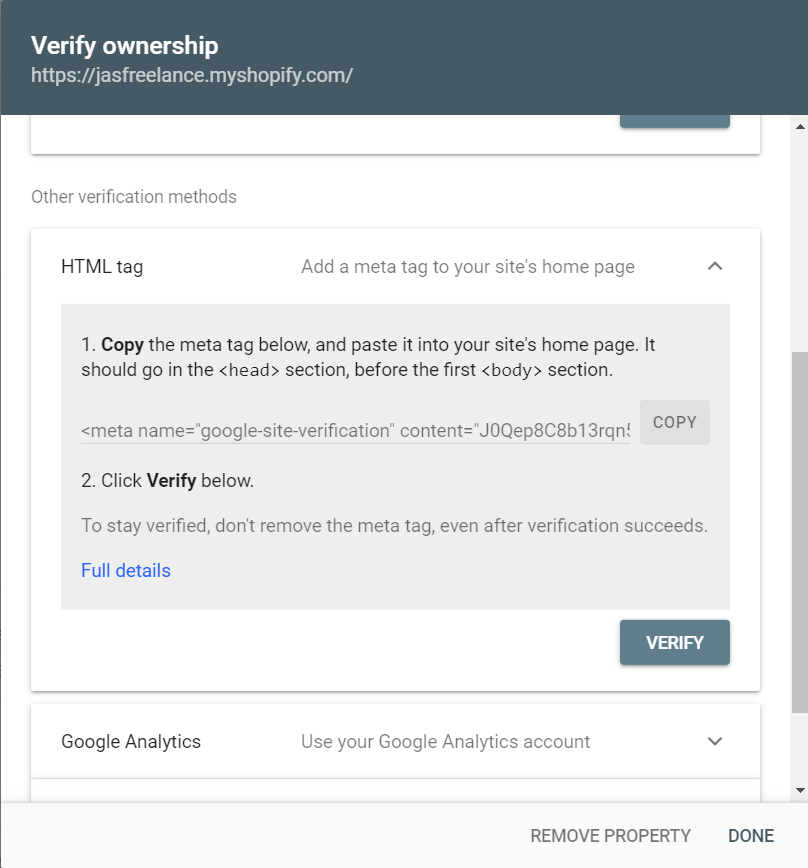The height and width of the screenshot is (868, 808).
Task: Focus the google-site-verification meta tag field
Action: click(355, 431)
